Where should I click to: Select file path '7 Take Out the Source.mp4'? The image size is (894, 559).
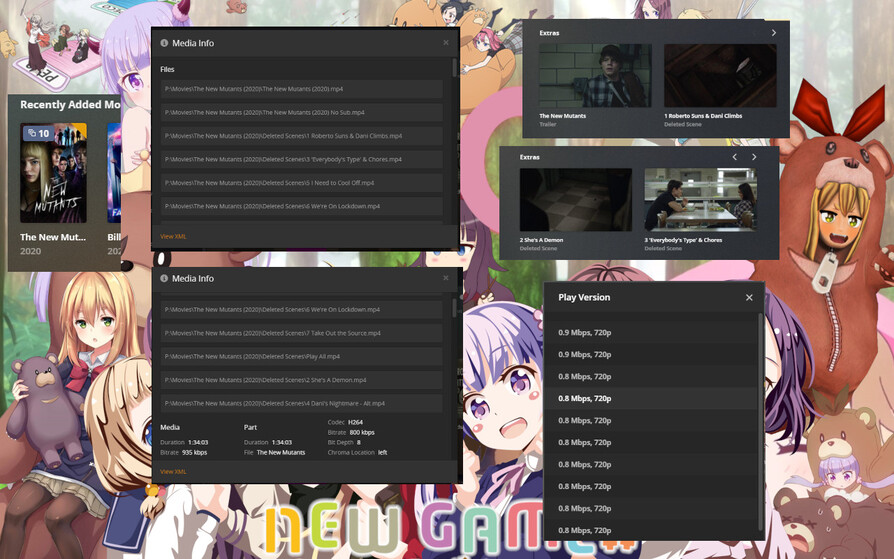[302, 333]
